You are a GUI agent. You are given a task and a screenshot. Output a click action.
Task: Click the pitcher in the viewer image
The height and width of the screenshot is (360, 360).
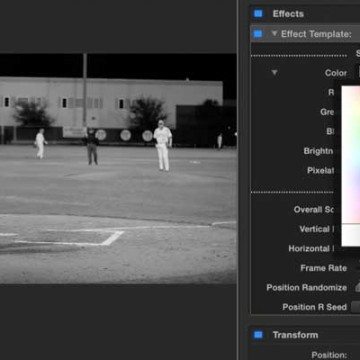pos(163,146)
